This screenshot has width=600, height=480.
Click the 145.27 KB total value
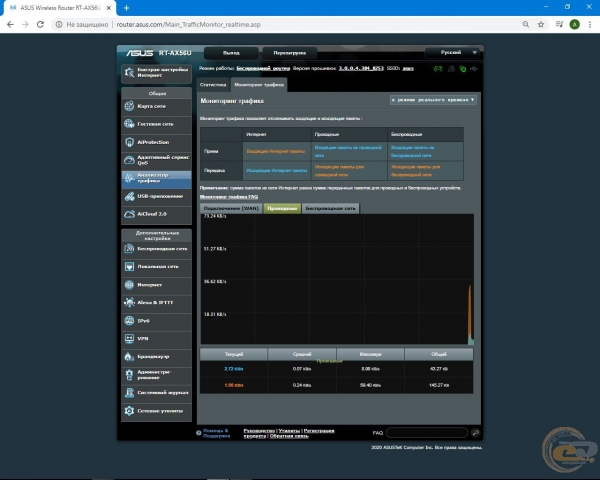pyautogui.click(x=439, y=385)
